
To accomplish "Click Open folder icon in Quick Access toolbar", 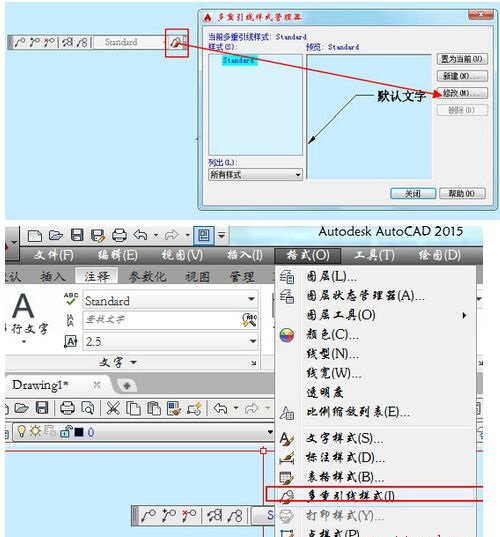I will pos(56,236).
